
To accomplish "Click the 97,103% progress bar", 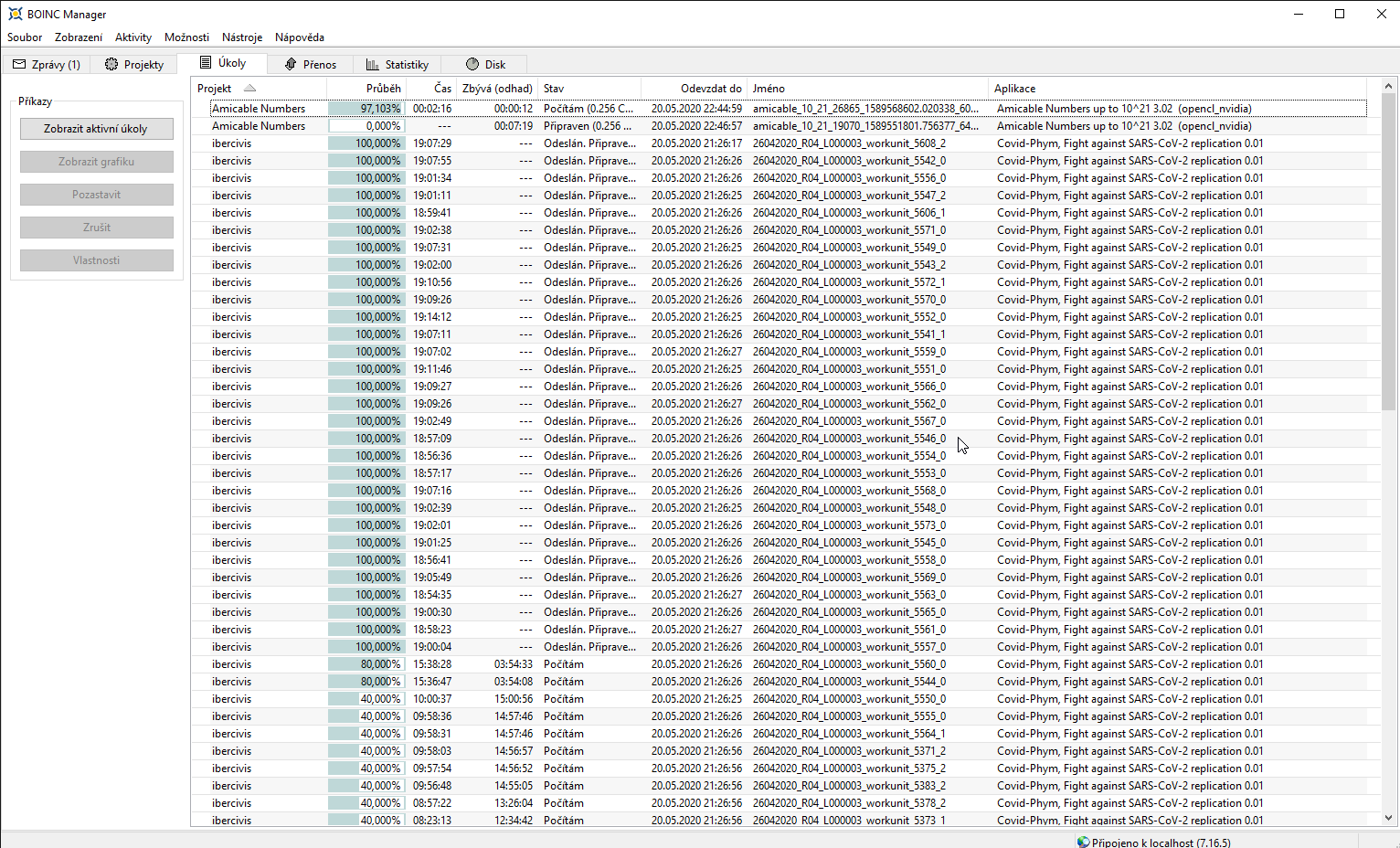I will (x=366, y=109).
